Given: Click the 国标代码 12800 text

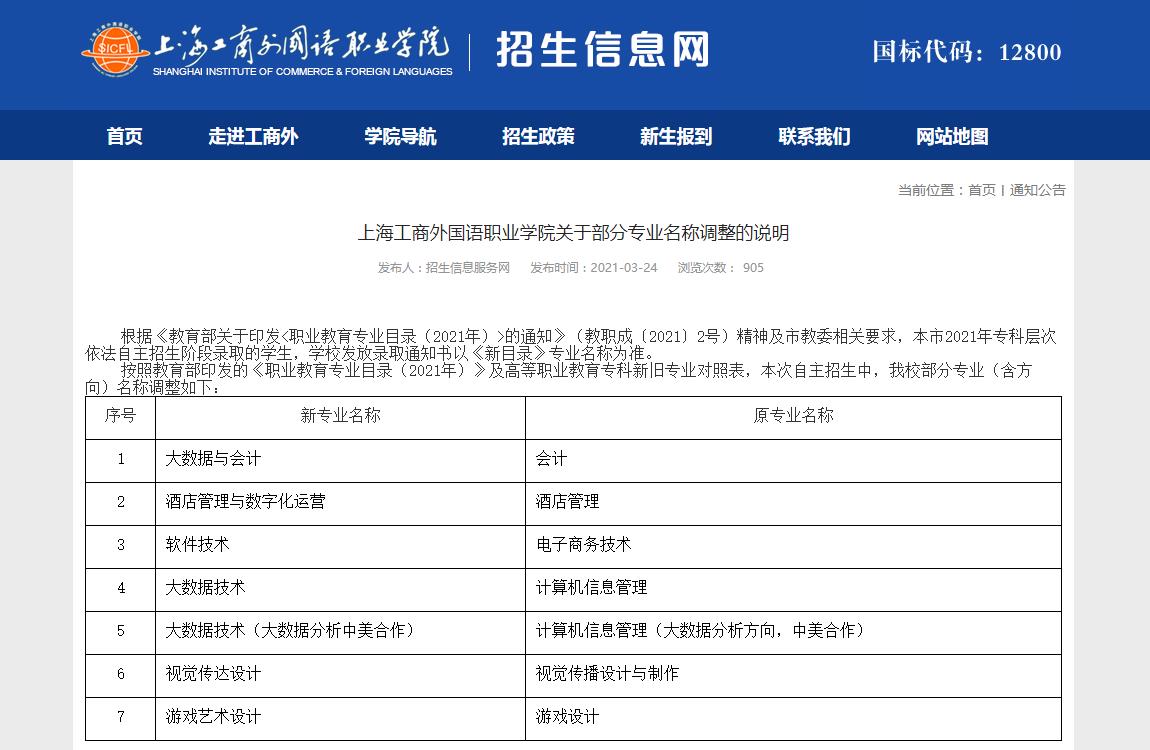Looking at the screenshot, I should [967, 51].
